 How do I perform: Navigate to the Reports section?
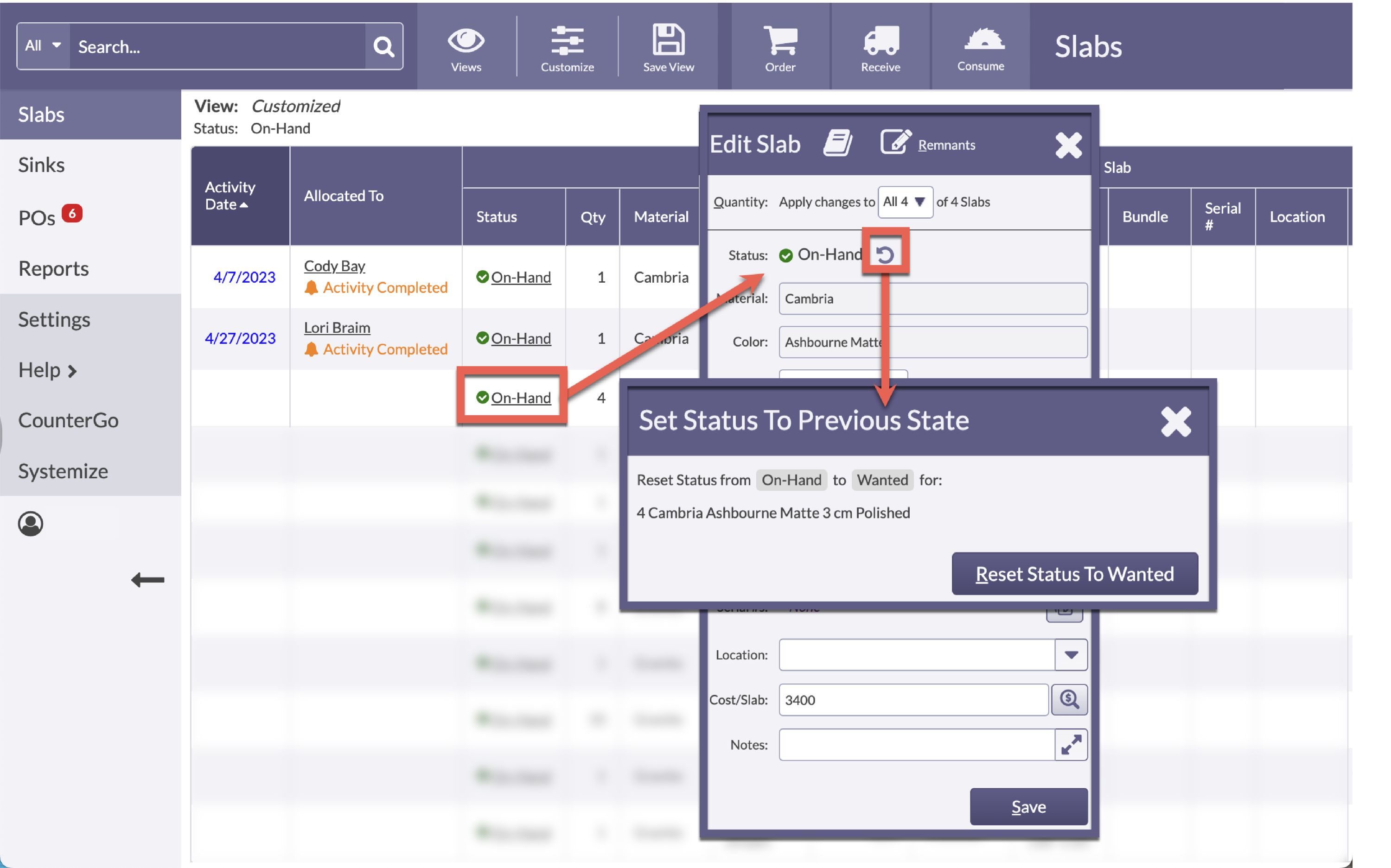pos(53,268)
